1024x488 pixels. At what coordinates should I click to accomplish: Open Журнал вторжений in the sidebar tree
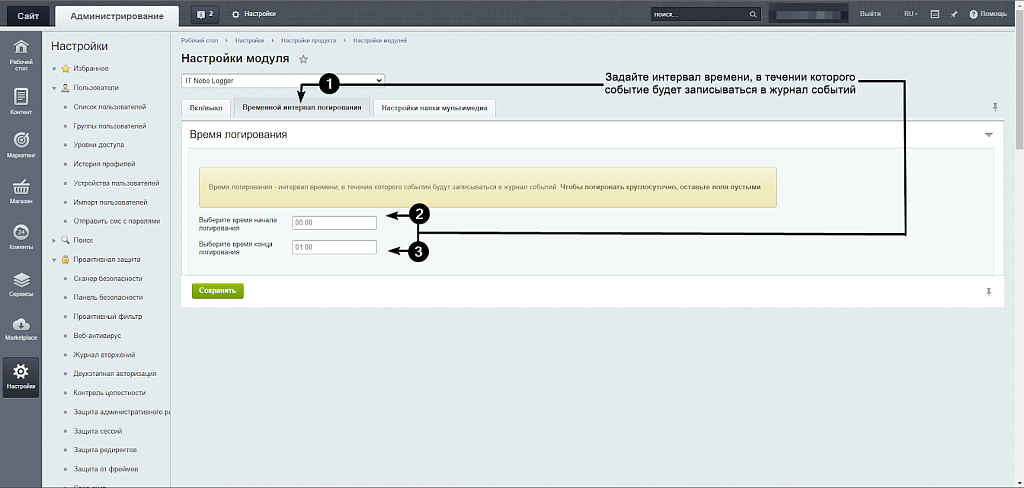coord(104,355)
